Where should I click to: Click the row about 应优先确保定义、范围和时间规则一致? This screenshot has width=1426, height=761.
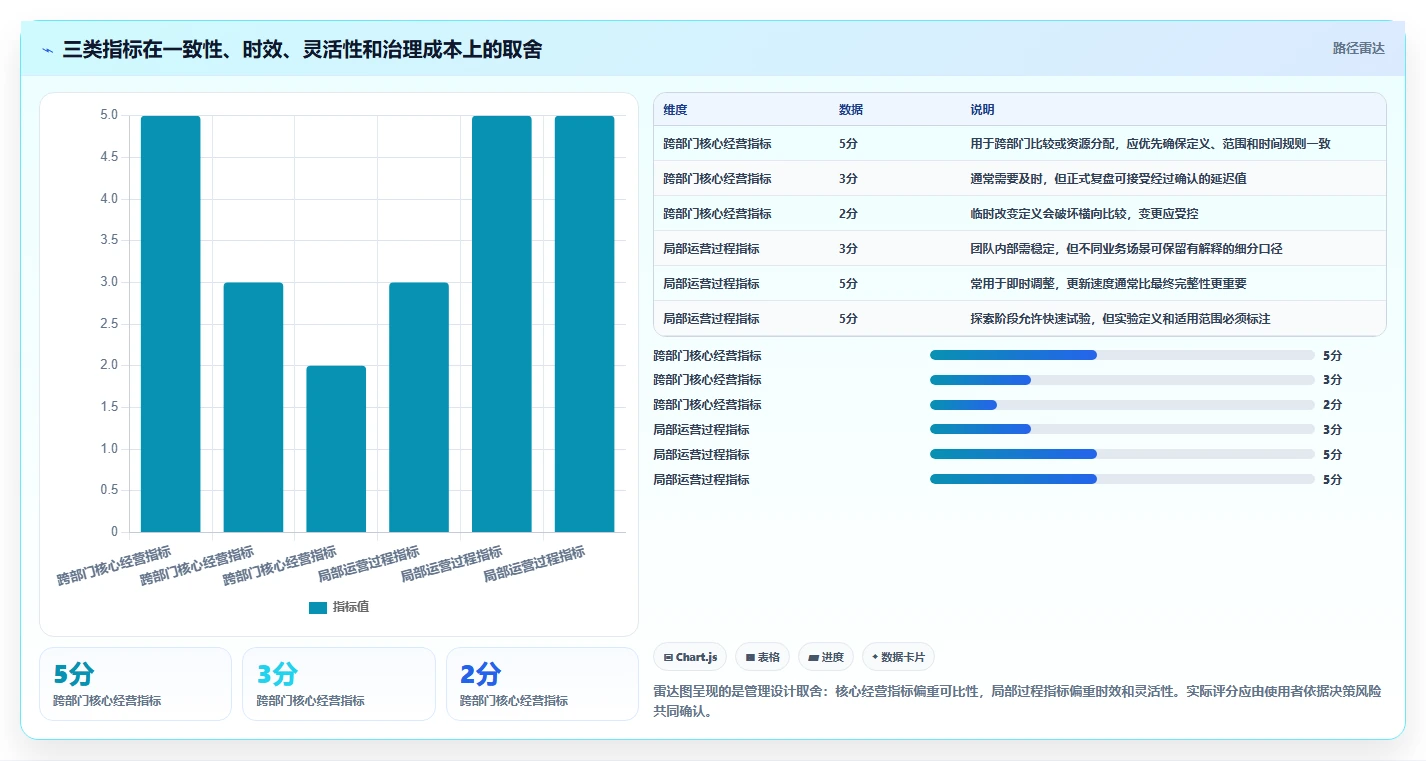pyautogui.click(x=1020, y=144)
